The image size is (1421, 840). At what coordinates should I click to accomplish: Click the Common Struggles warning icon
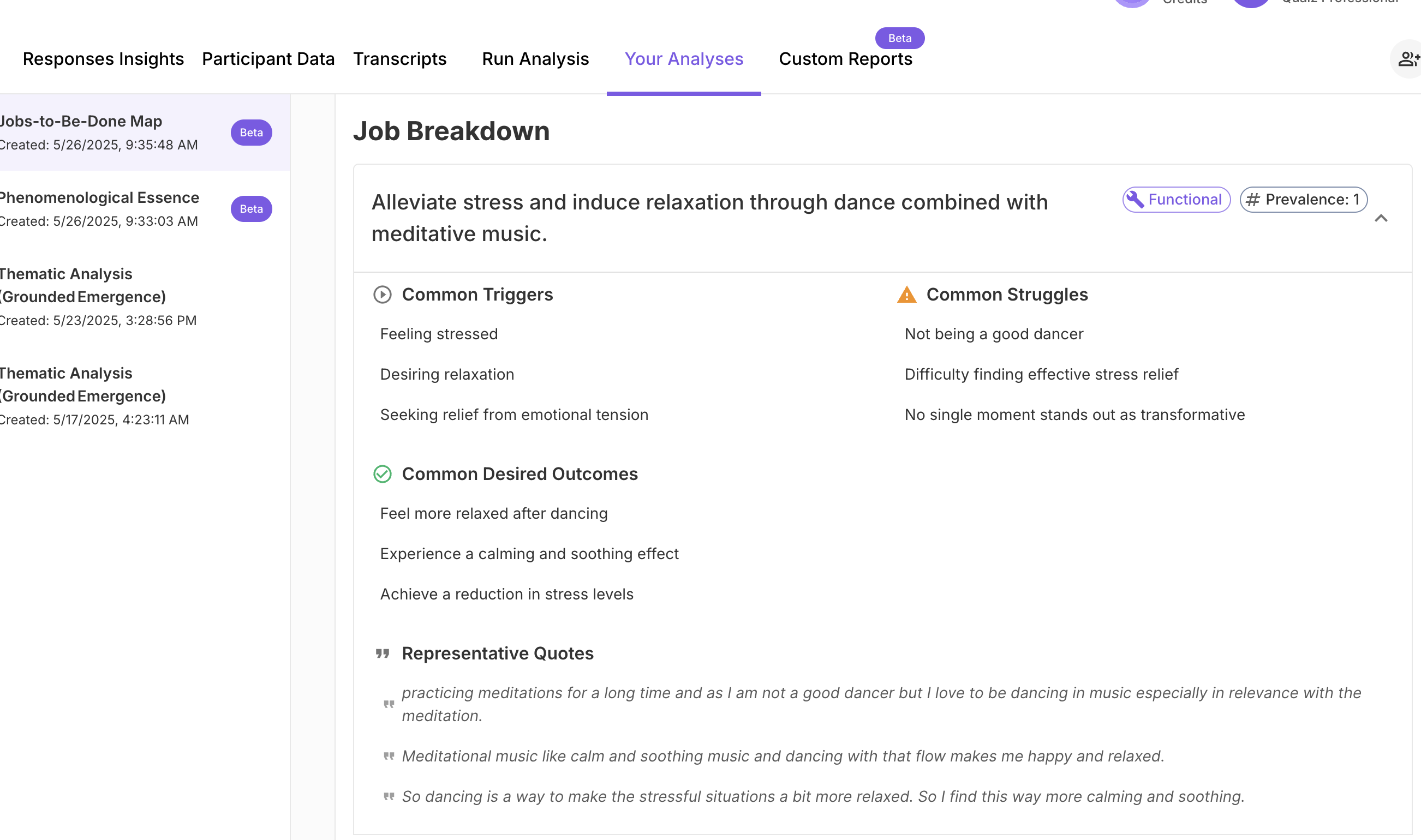click(907, 295)
